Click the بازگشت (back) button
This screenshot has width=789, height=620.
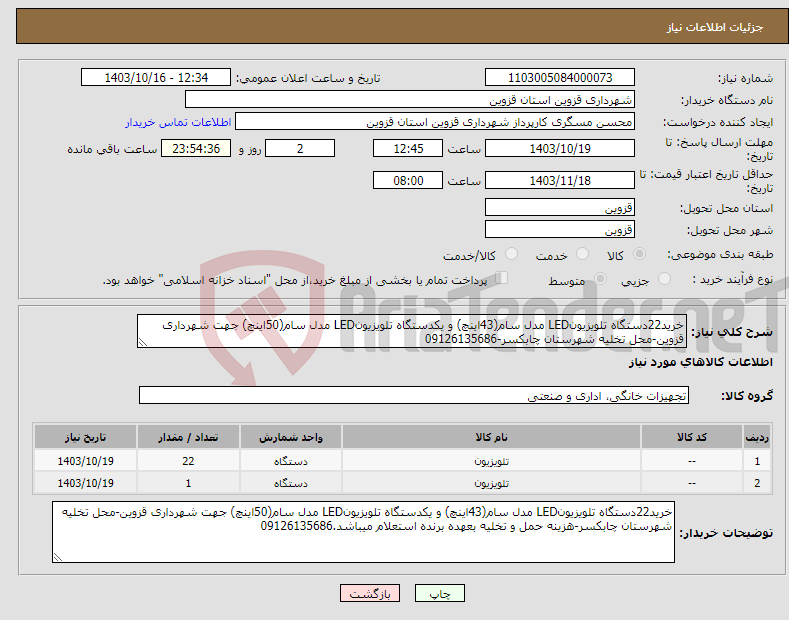click(370, 593)
